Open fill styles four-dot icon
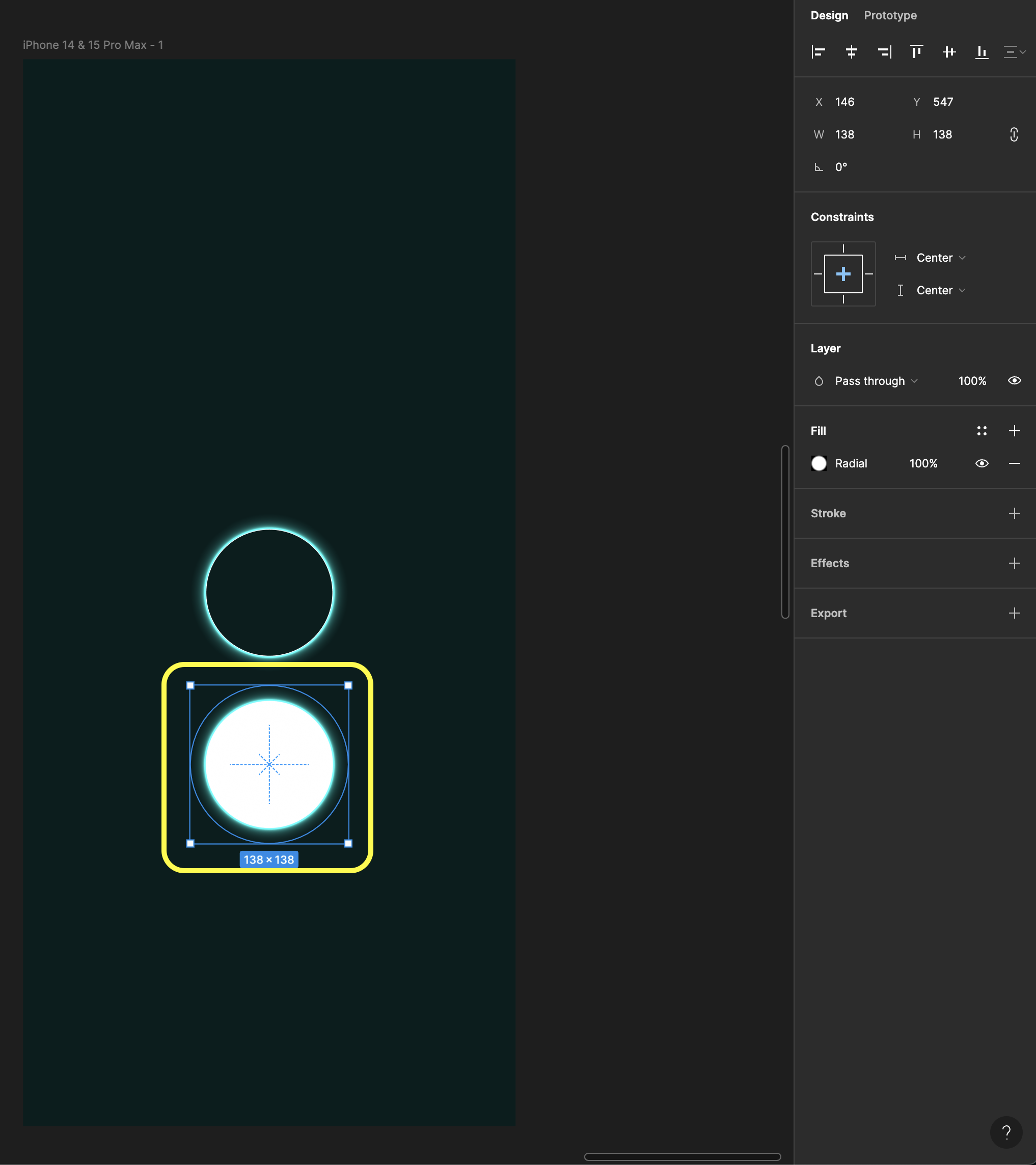 982,431
